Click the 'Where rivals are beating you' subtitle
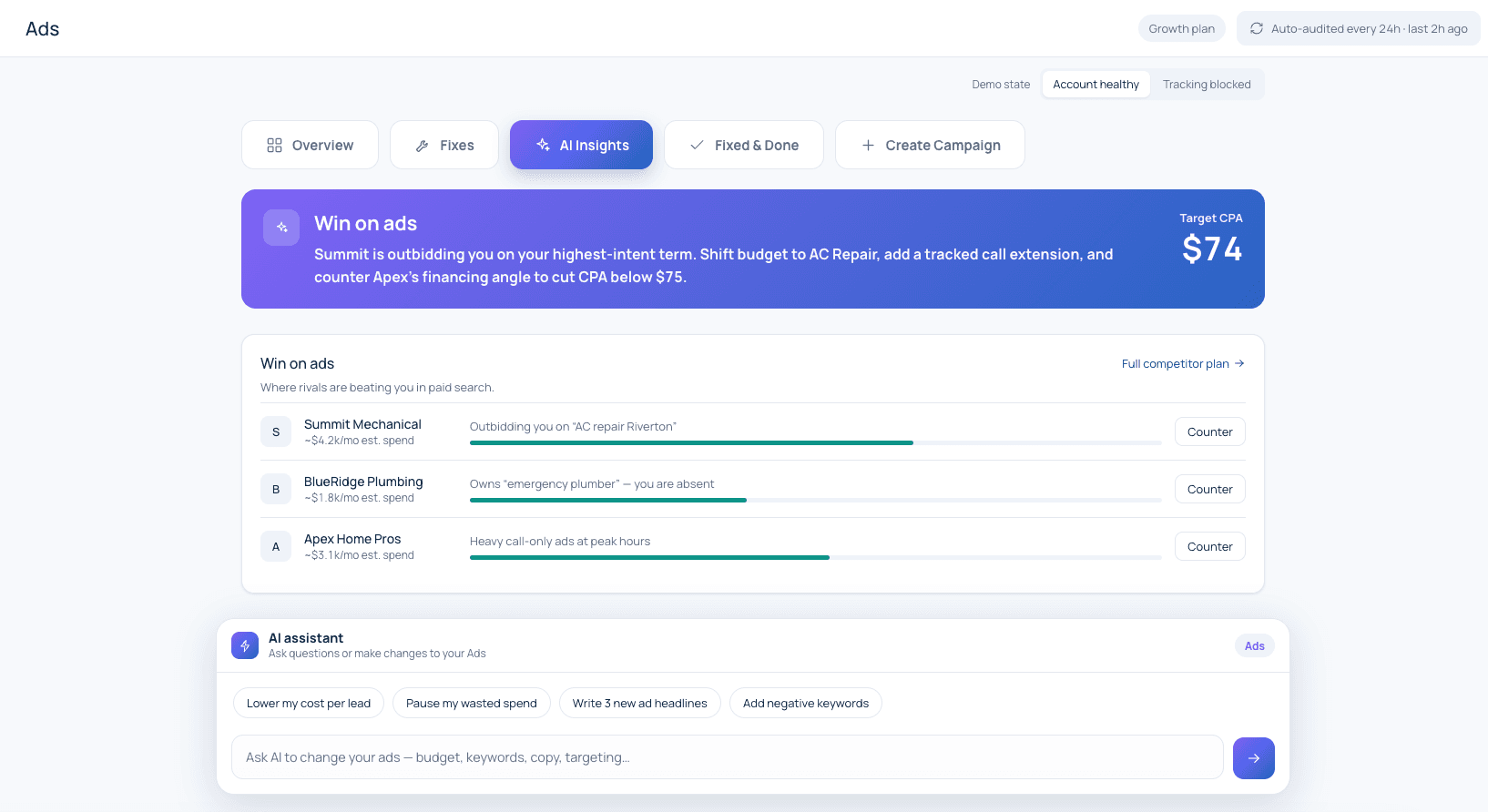Viewport: 1488px width, 812px height. coord(377,388)
